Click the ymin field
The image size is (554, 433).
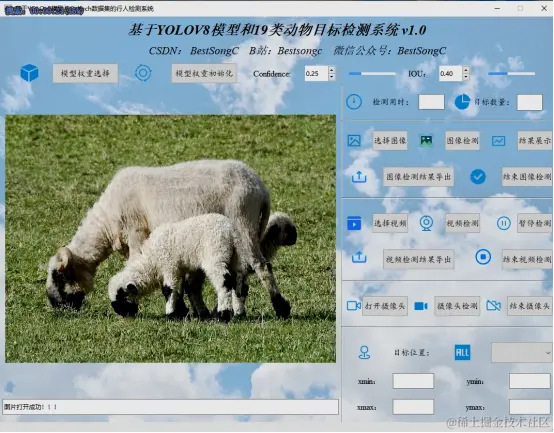pyautogui.click(x=529, y=381)
